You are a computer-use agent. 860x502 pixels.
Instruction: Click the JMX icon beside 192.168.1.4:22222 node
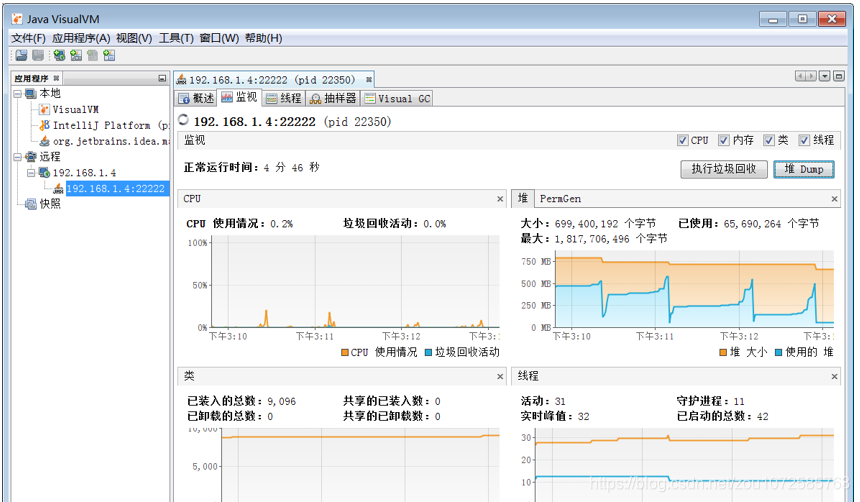pyautogui.click(x=58, y=189)
